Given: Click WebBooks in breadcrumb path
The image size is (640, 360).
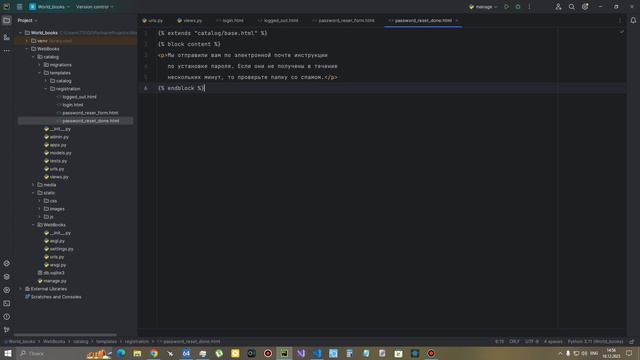Looking at the screenshot, I should coord(54,341).
